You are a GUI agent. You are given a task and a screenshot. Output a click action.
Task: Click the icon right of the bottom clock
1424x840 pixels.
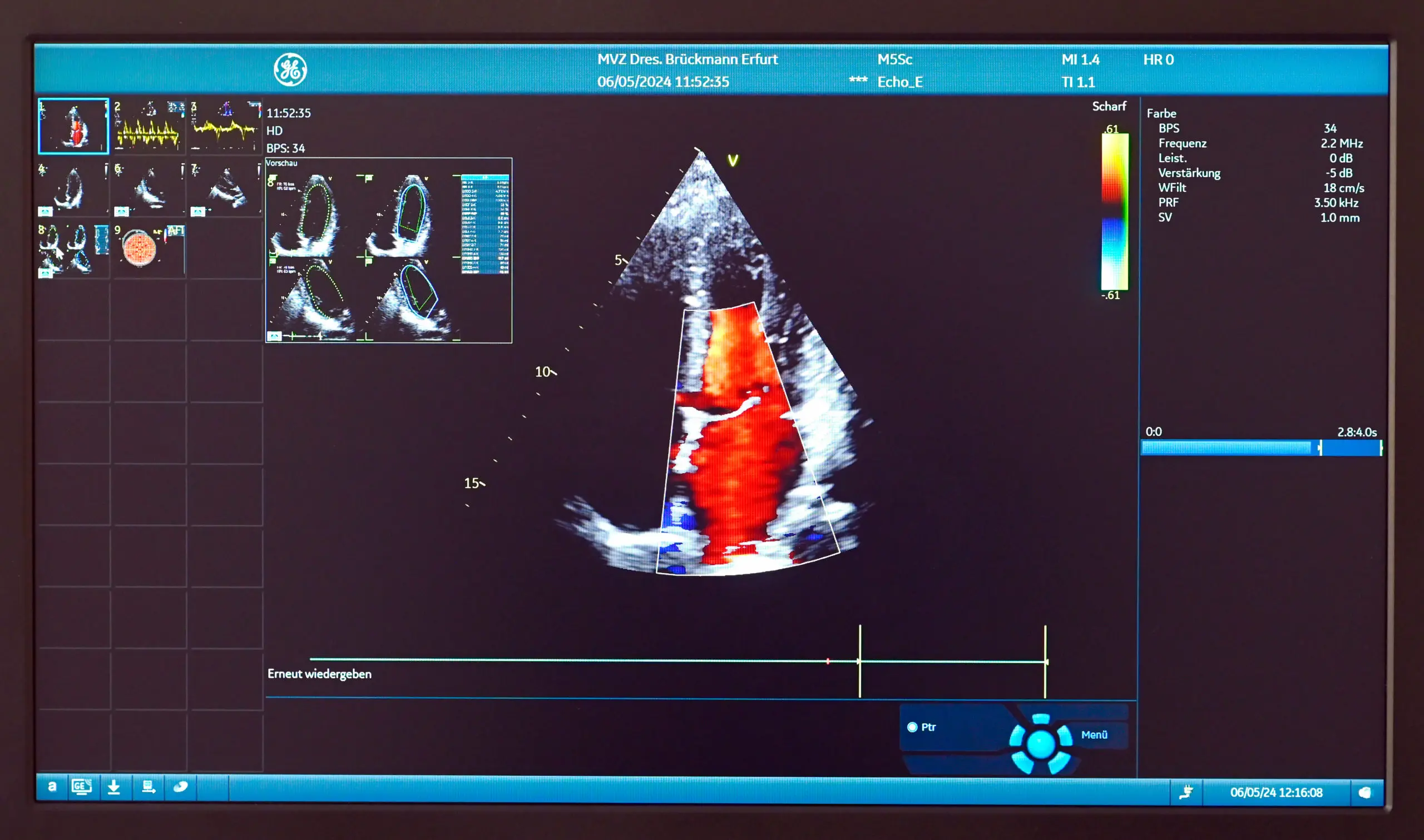pos(1365,792)
